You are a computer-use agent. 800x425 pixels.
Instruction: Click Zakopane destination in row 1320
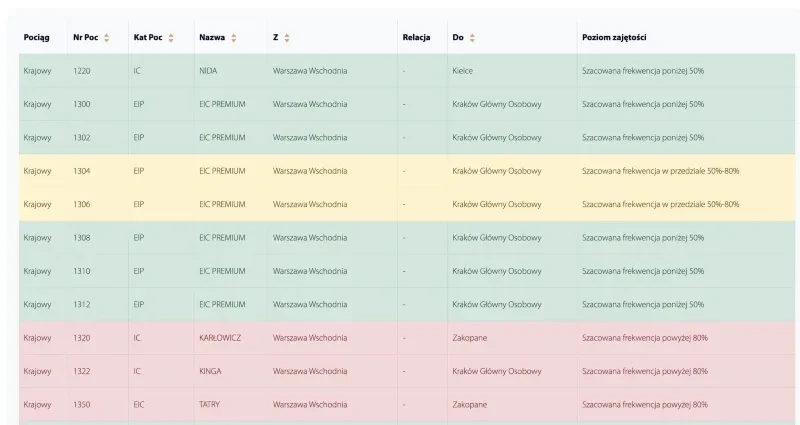pyautogui.click(x=469, y=338)
